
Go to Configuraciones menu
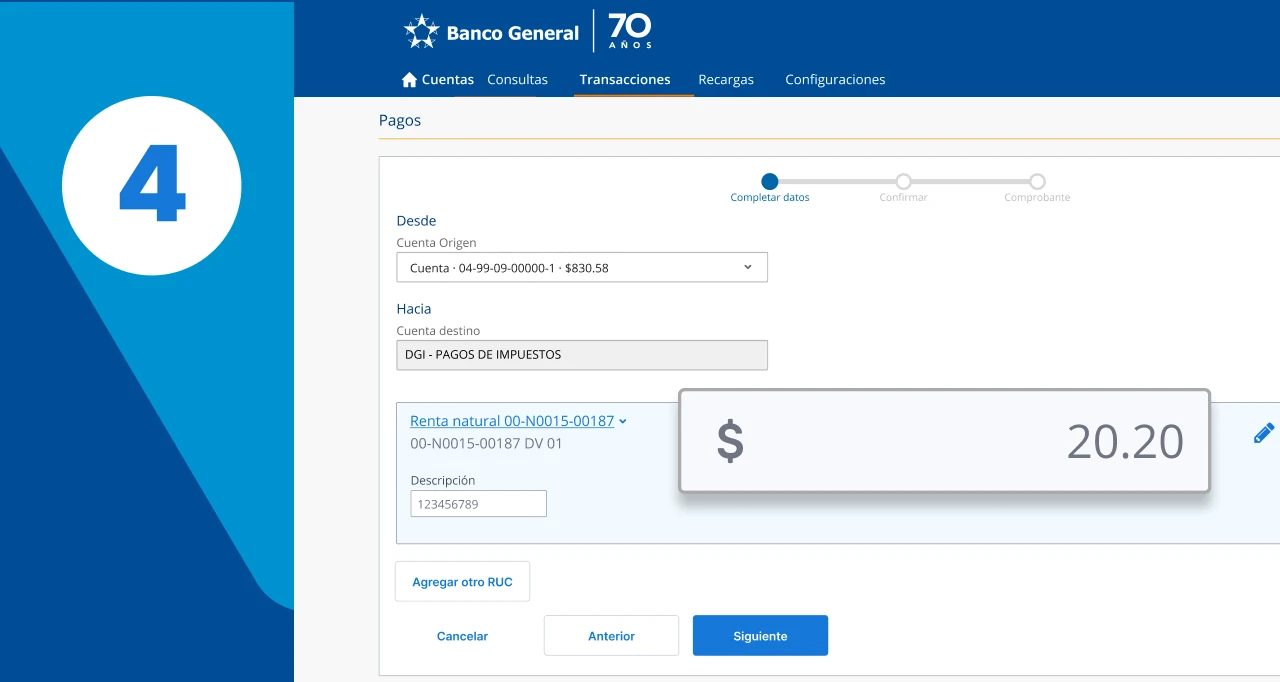pos(835,80)
